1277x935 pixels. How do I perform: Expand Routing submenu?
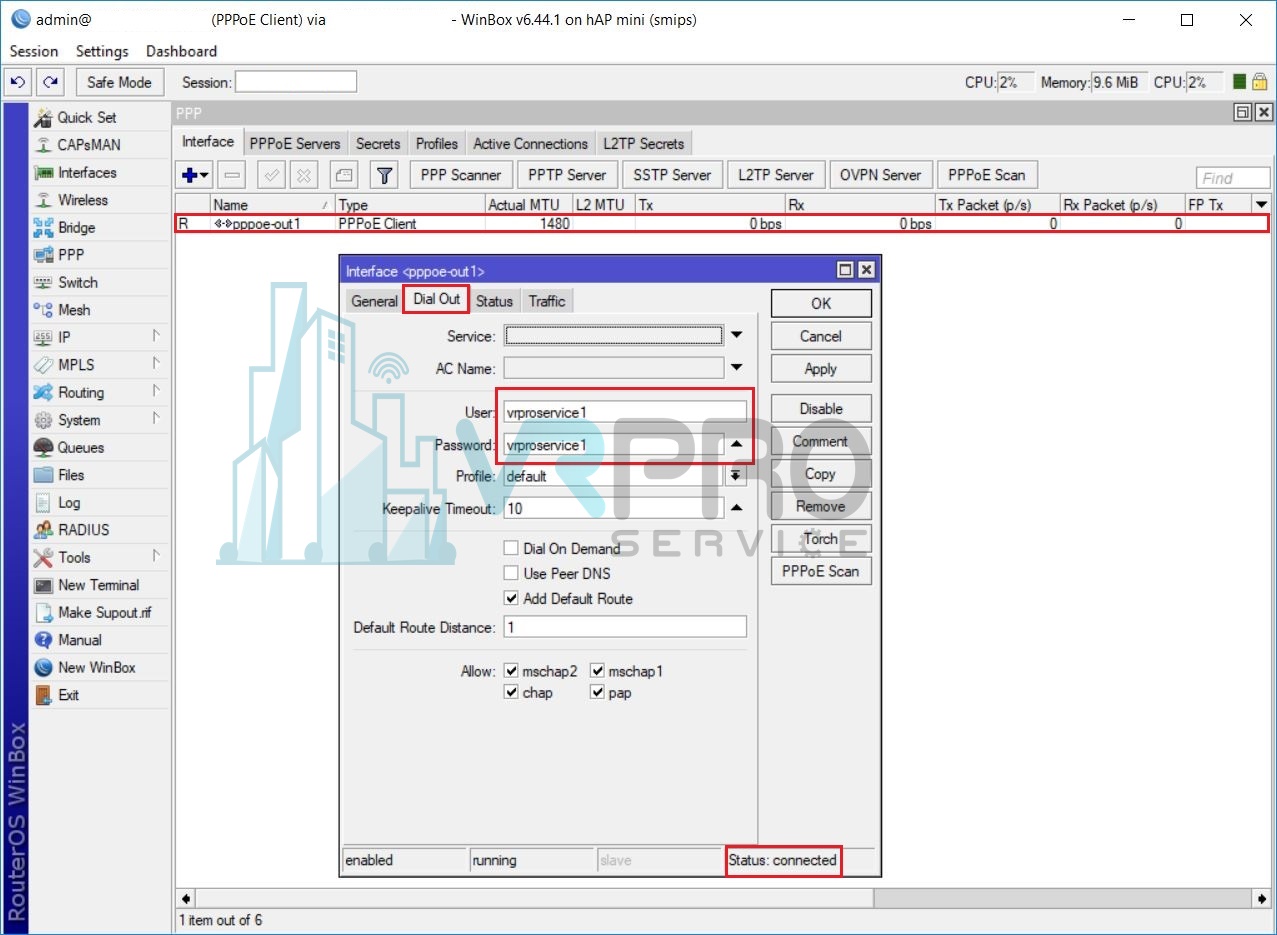[156, 392]
